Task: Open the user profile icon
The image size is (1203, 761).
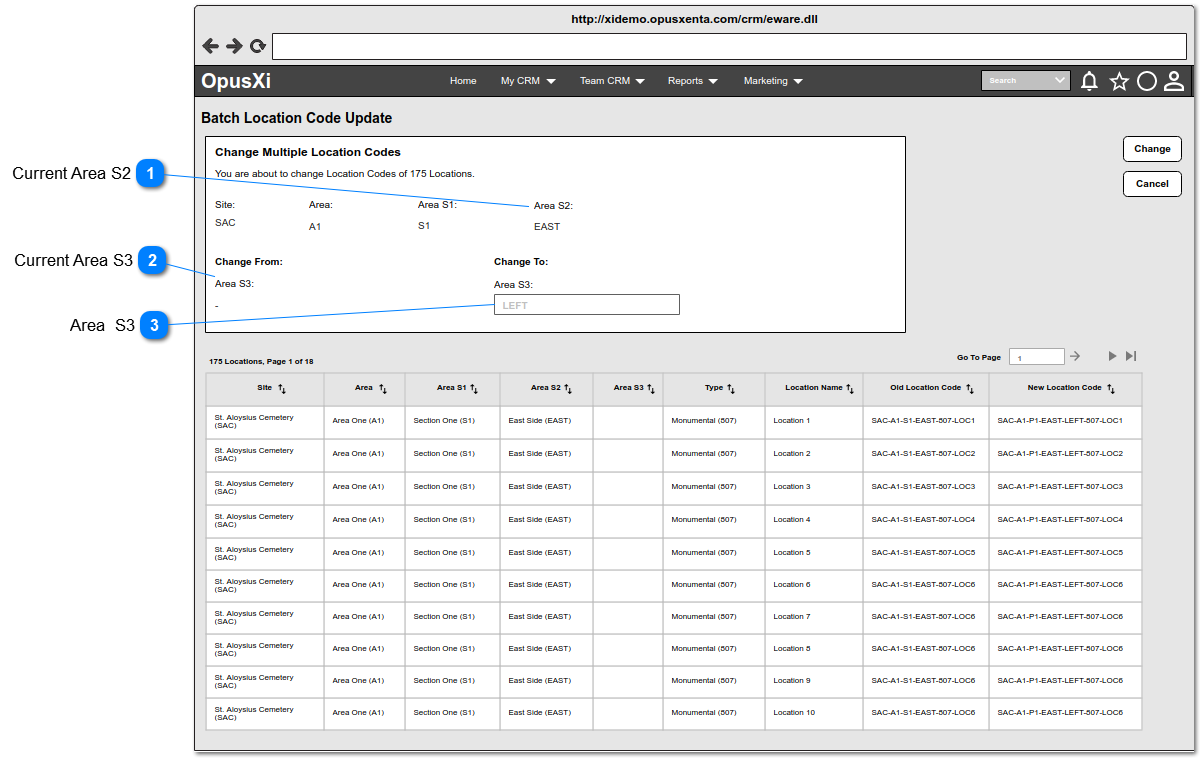Action: pyautogui.click(x=1174, y=81)
